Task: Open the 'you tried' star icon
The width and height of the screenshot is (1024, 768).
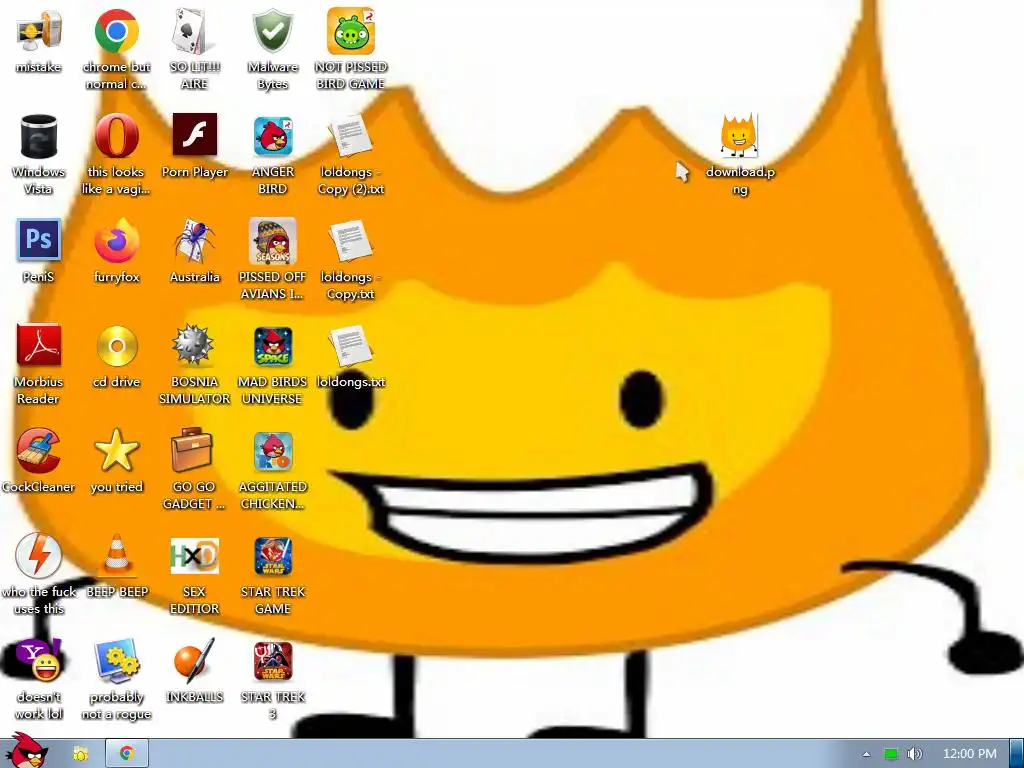Action: click(116, 450)
